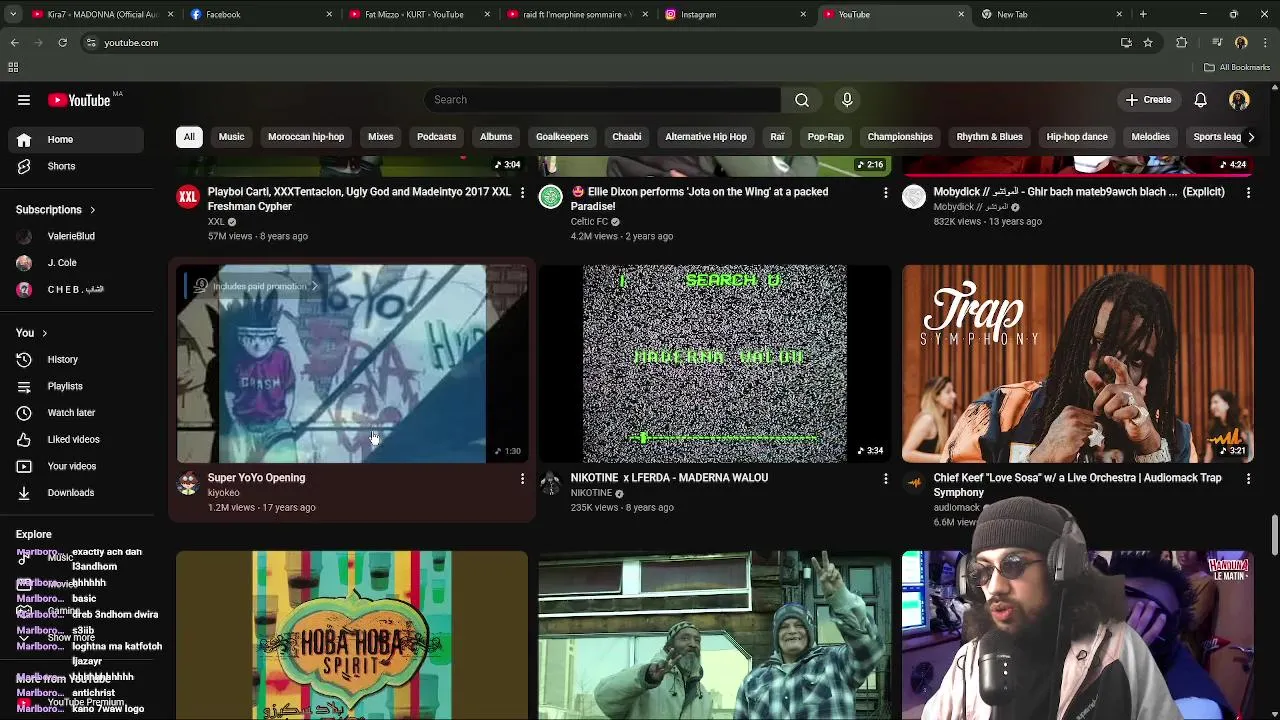1280x720 pixels.
Task: Switch to Fat Mizzo KURT browser tab
Action: click(x=418, y=14)
